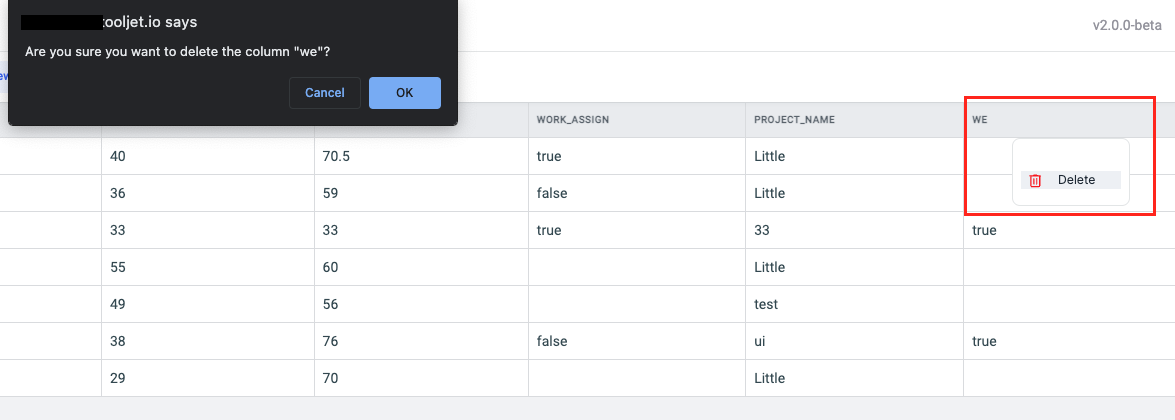The height and width of the screenshot is (420, 1175).
Task: Click the 'true' work_assign cell beside 70.5
Action: (549, 156)
